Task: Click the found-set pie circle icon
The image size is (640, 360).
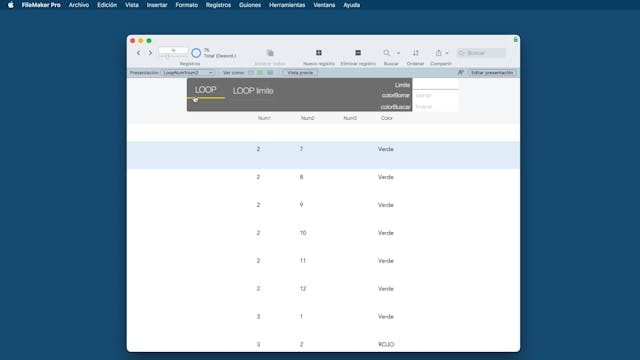Action: tap(196, 53)
